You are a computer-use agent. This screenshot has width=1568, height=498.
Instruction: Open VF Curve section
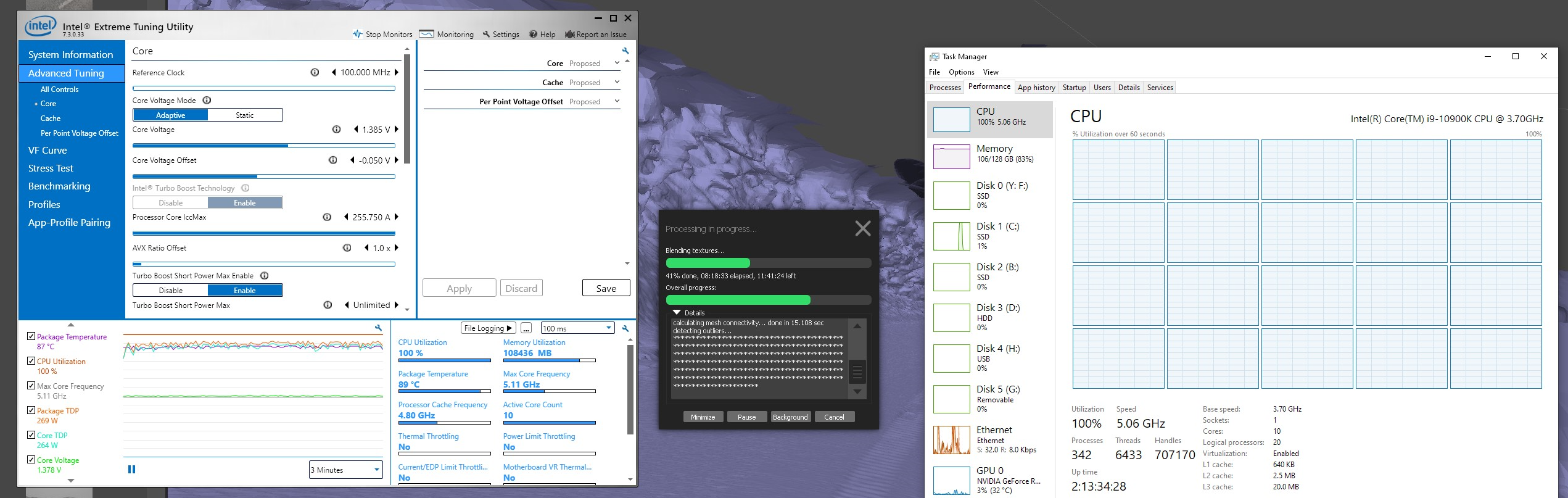tap(47, 150)
